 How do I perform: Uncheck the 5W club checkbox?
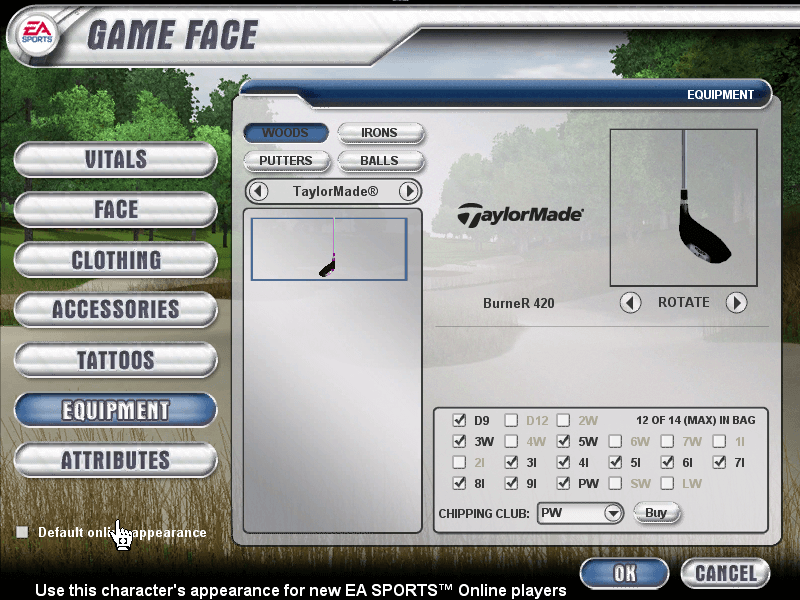coord(563,441)
